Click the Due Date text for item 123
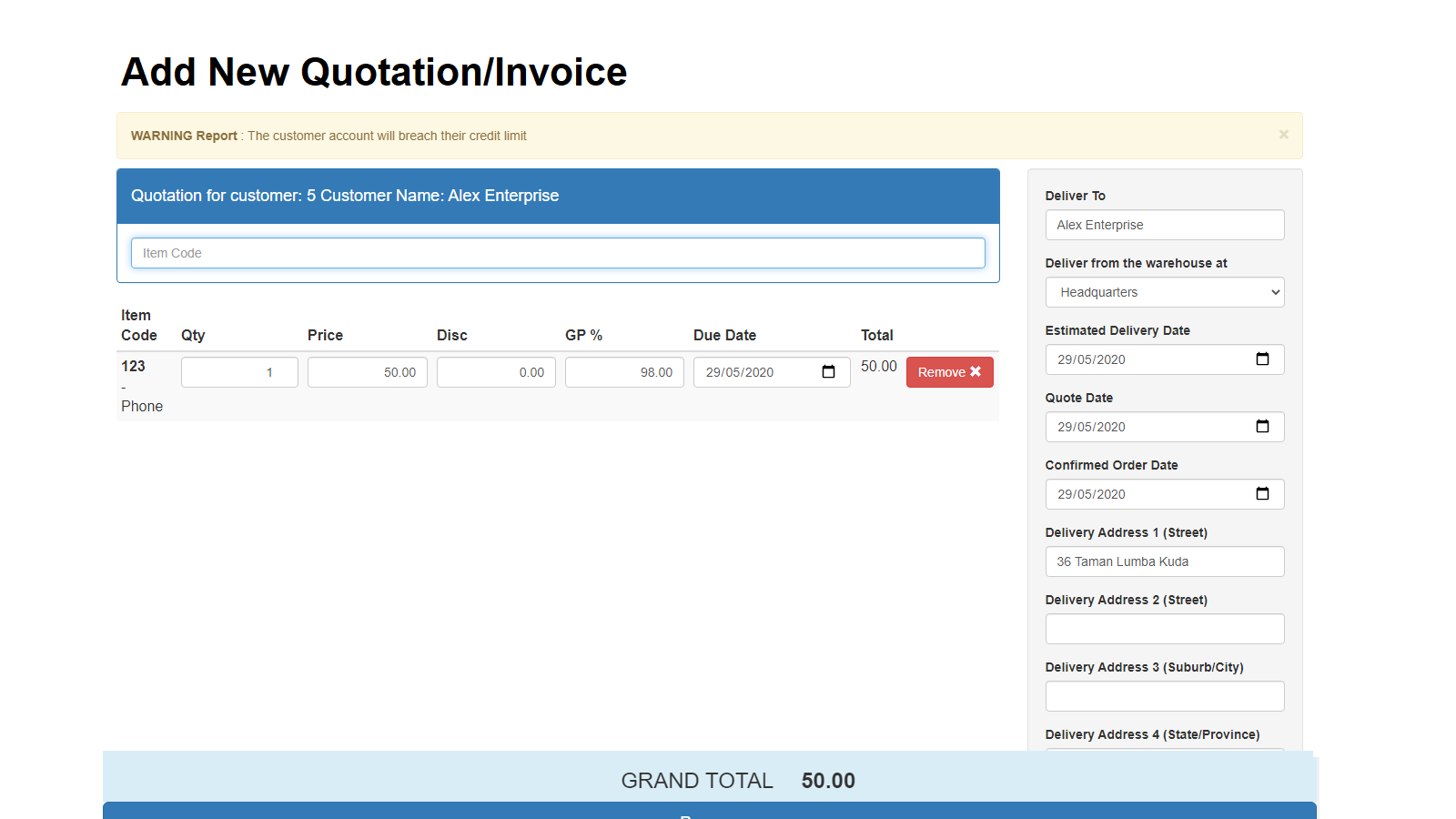The height and width of the screenshot is (819, 1456). [x=740, y=372]
